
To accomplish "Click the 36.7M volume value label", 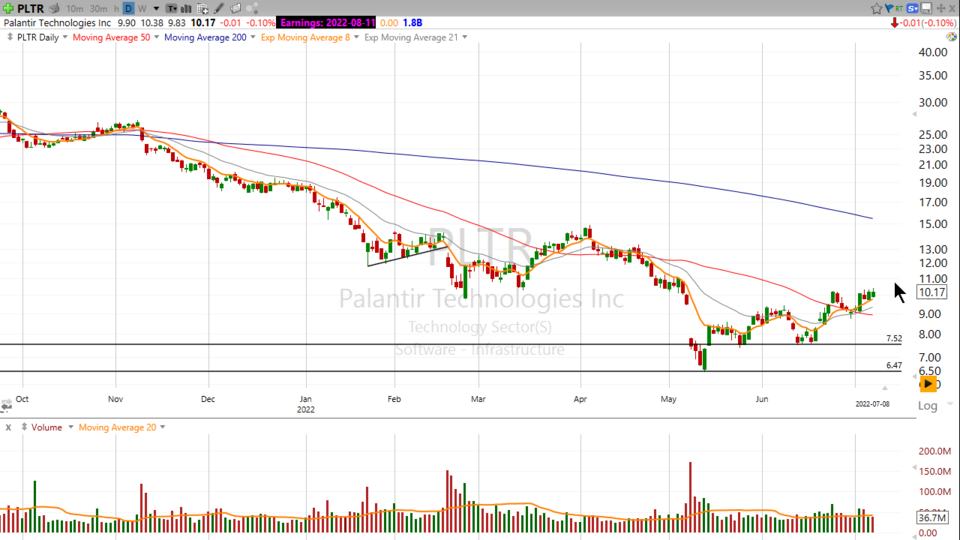I will 932,517.
